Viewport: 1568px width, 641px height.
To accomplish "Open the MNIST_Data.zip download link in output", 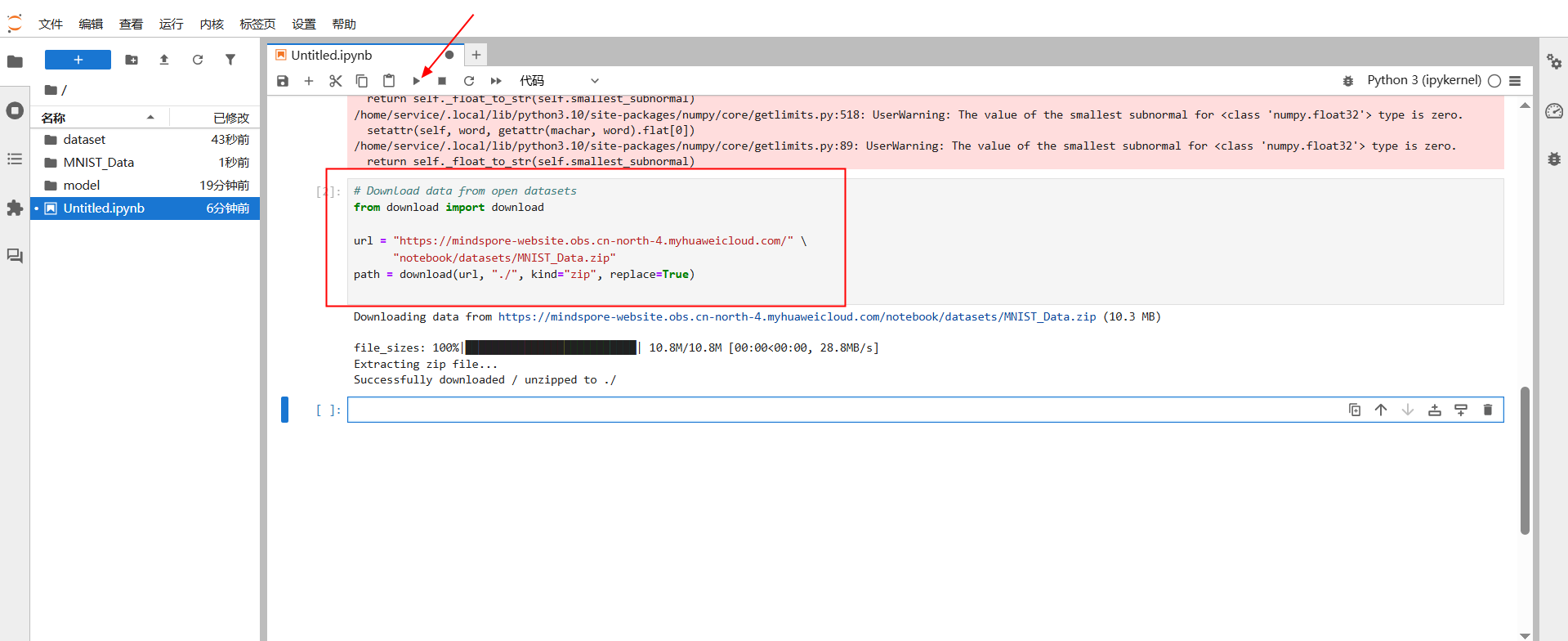I will pyautogui.click(x=797, y=317).
